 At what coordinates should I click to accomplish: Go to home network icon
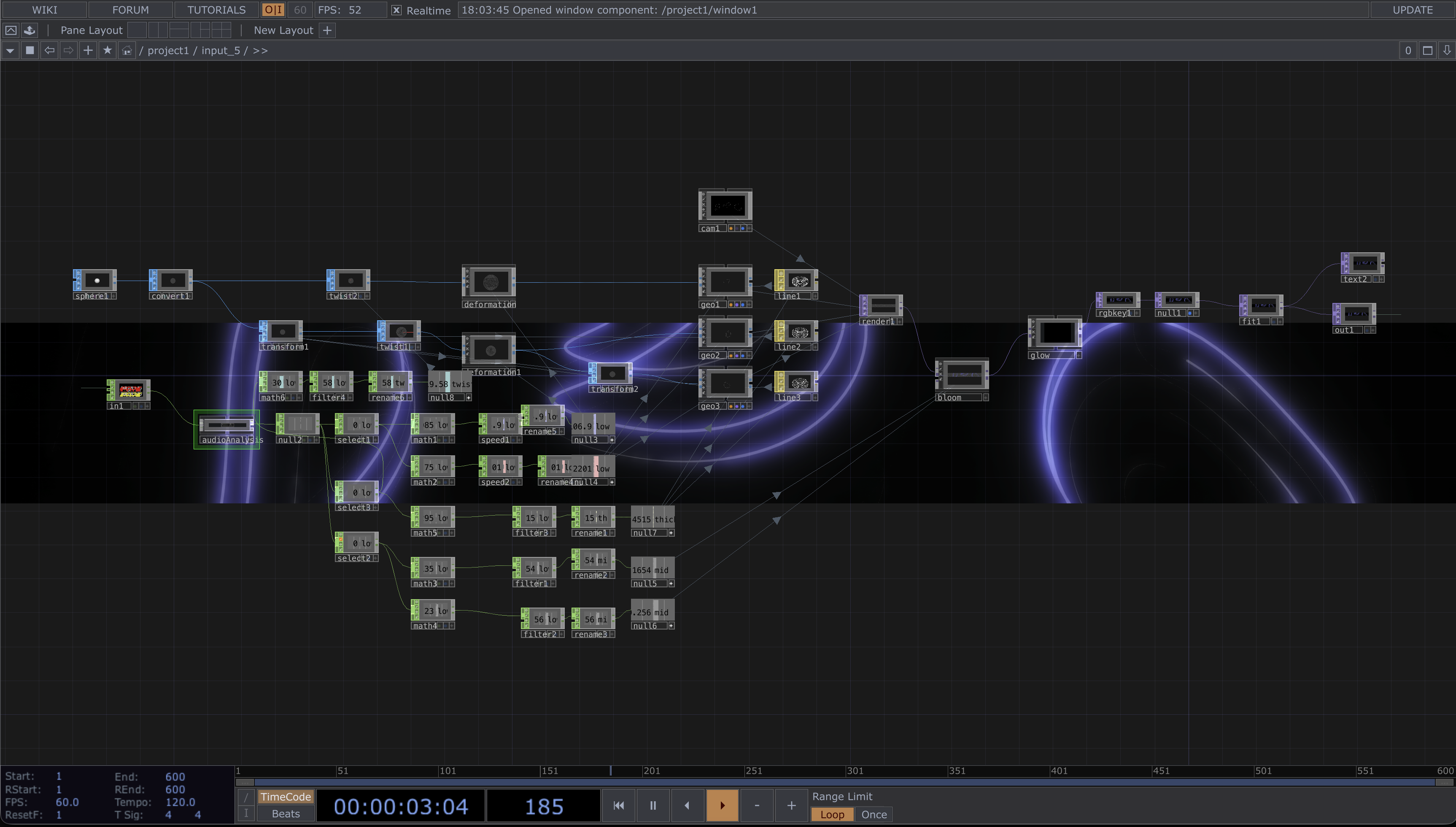[x=127, y=51]
